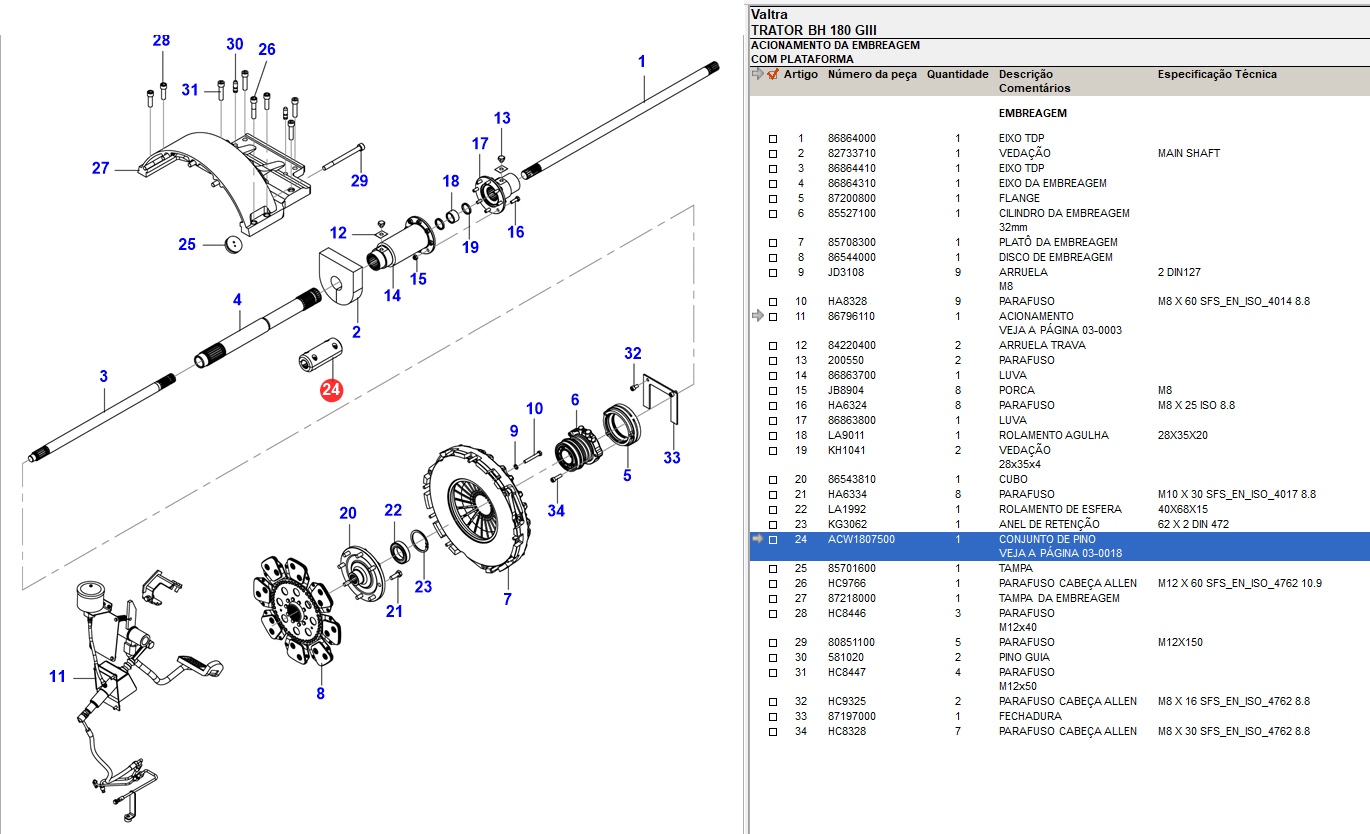This screenshot has width=1370, height=834.
Task: Open part number 86796110 ACIONAMENTO link
Action: (851, 316)
